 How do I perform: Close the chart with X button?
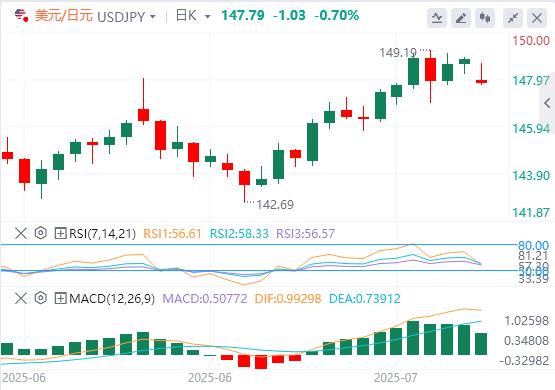(x=537, y=17)
